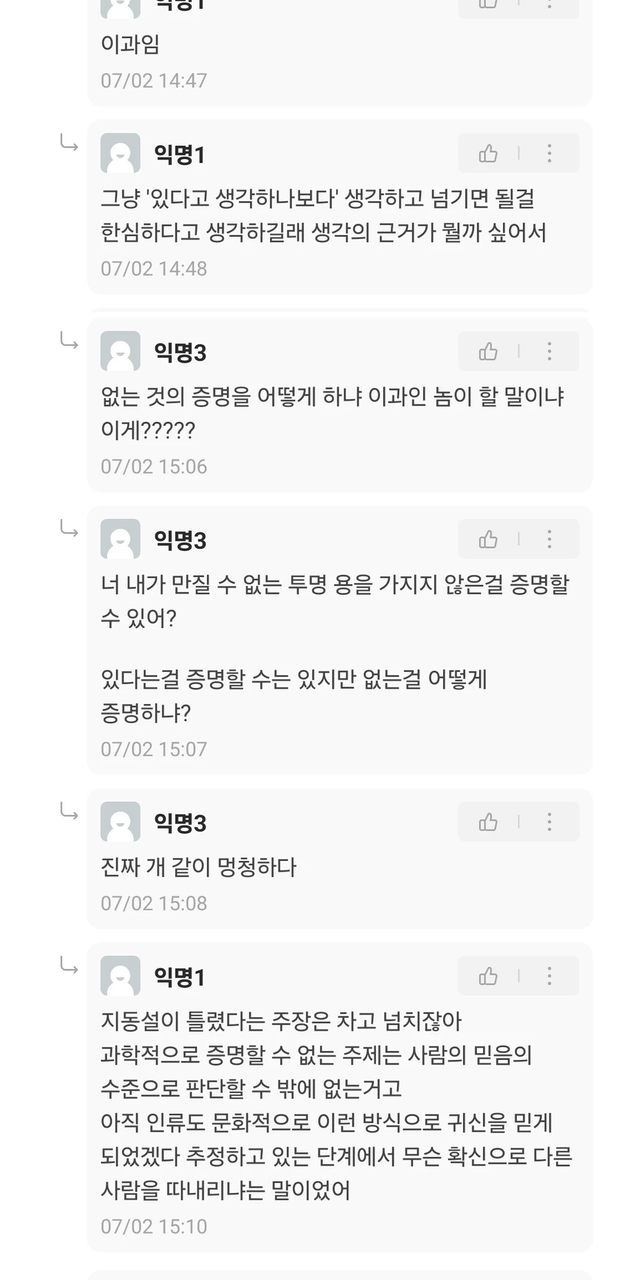Like the '진짜 개 같이 멍청하다' comment
This screenshot has width=640, height=1280.
pos(488,823)
